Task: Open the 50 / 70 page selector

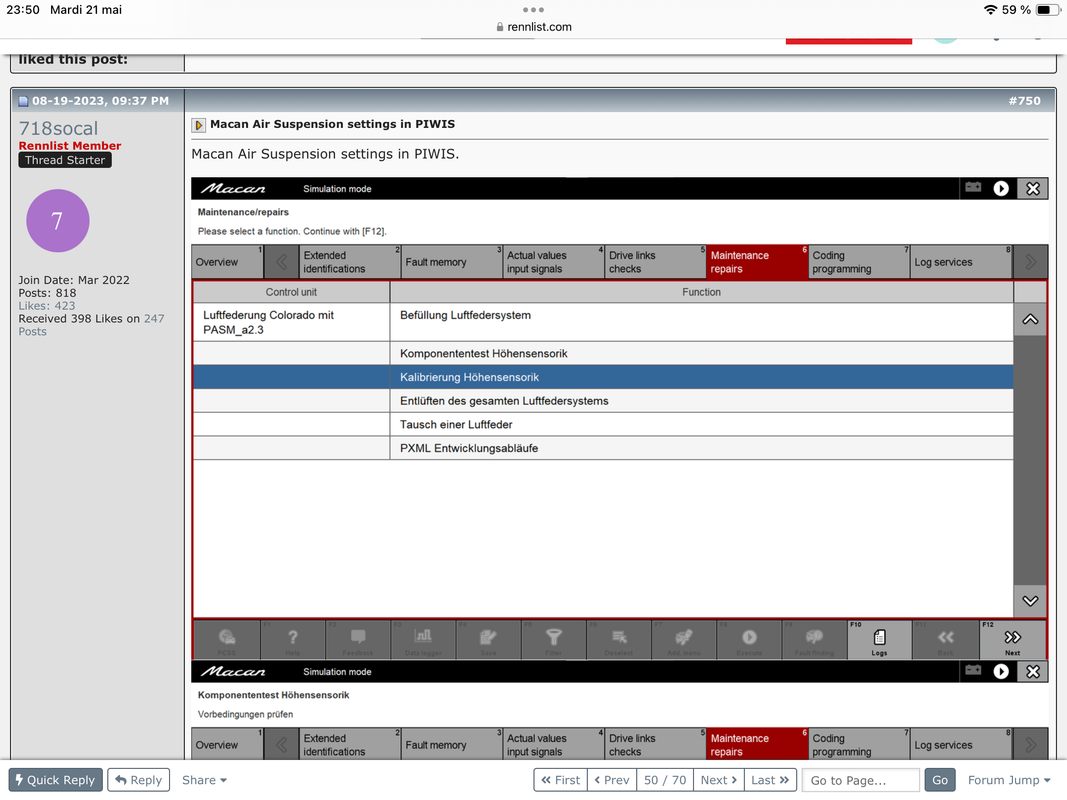Action: point(665,780)
